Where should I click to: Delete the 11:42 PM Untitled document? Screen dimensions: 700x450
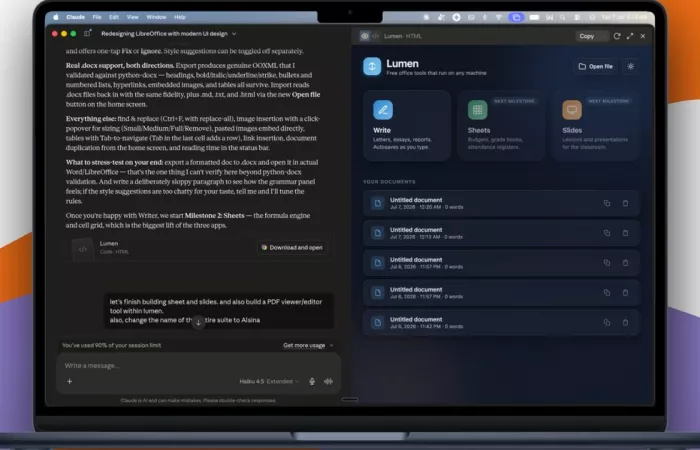(625, 322)
